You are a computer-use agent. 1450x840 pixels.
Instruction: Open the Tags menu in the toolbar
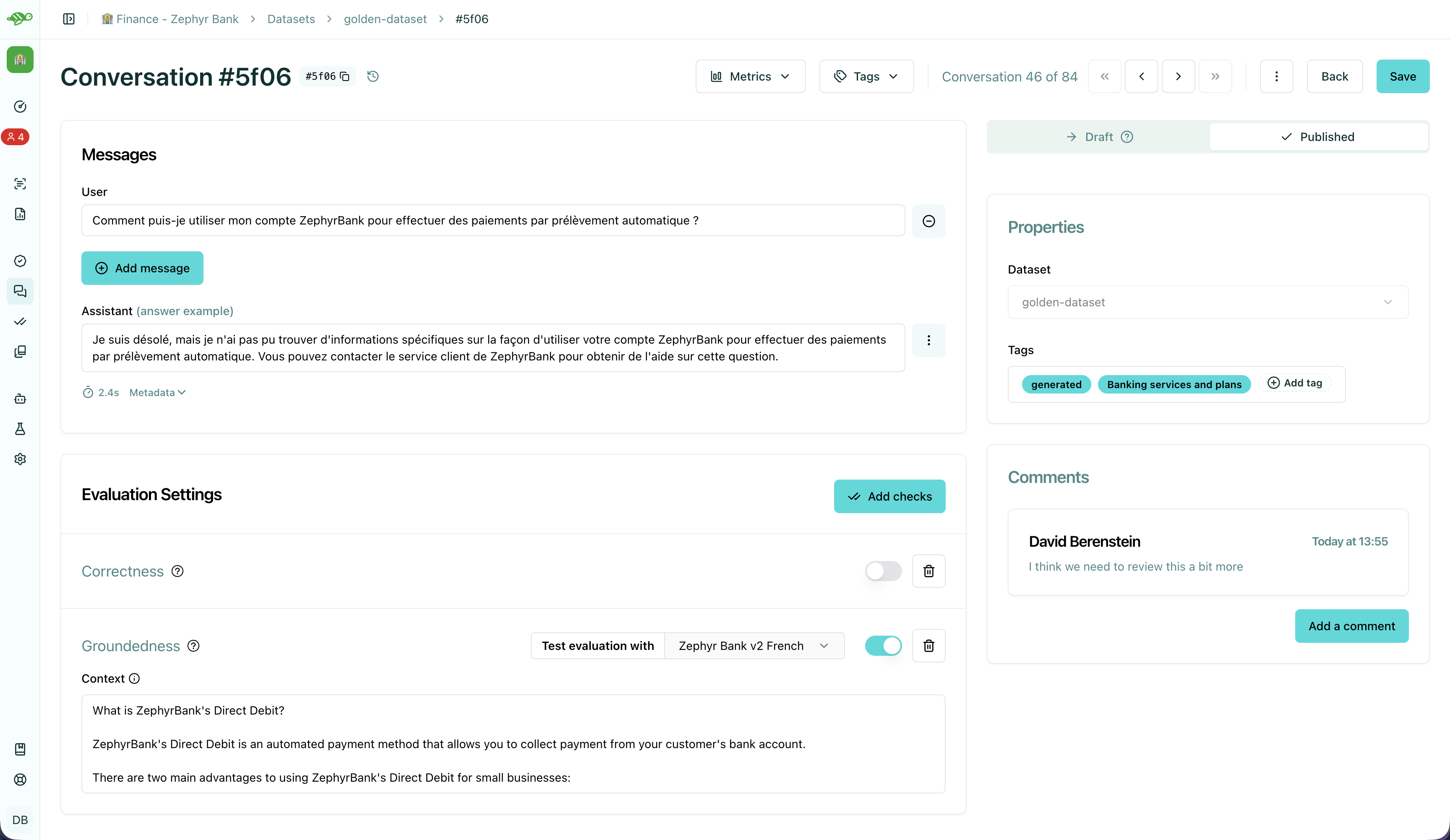click(866, 76)
